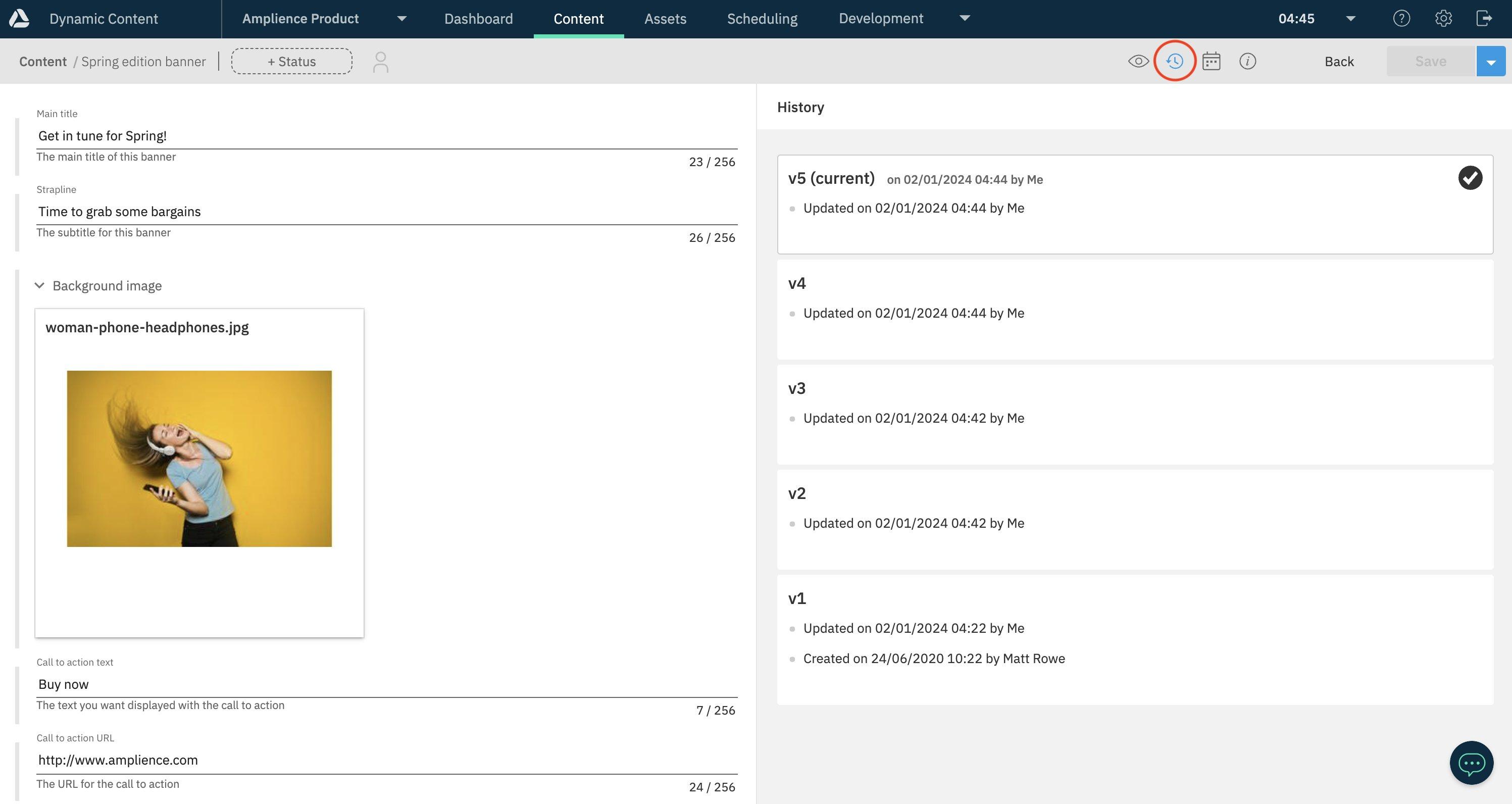Click the Back button

(x=1339, y=60)
